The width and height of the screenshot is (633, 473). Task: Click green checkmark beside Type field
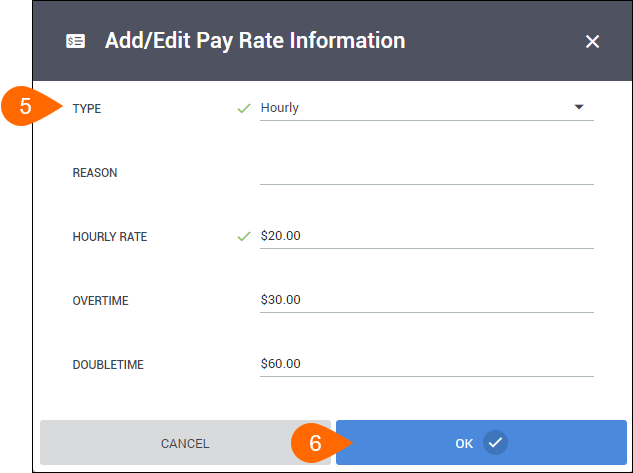pos(244,108)
